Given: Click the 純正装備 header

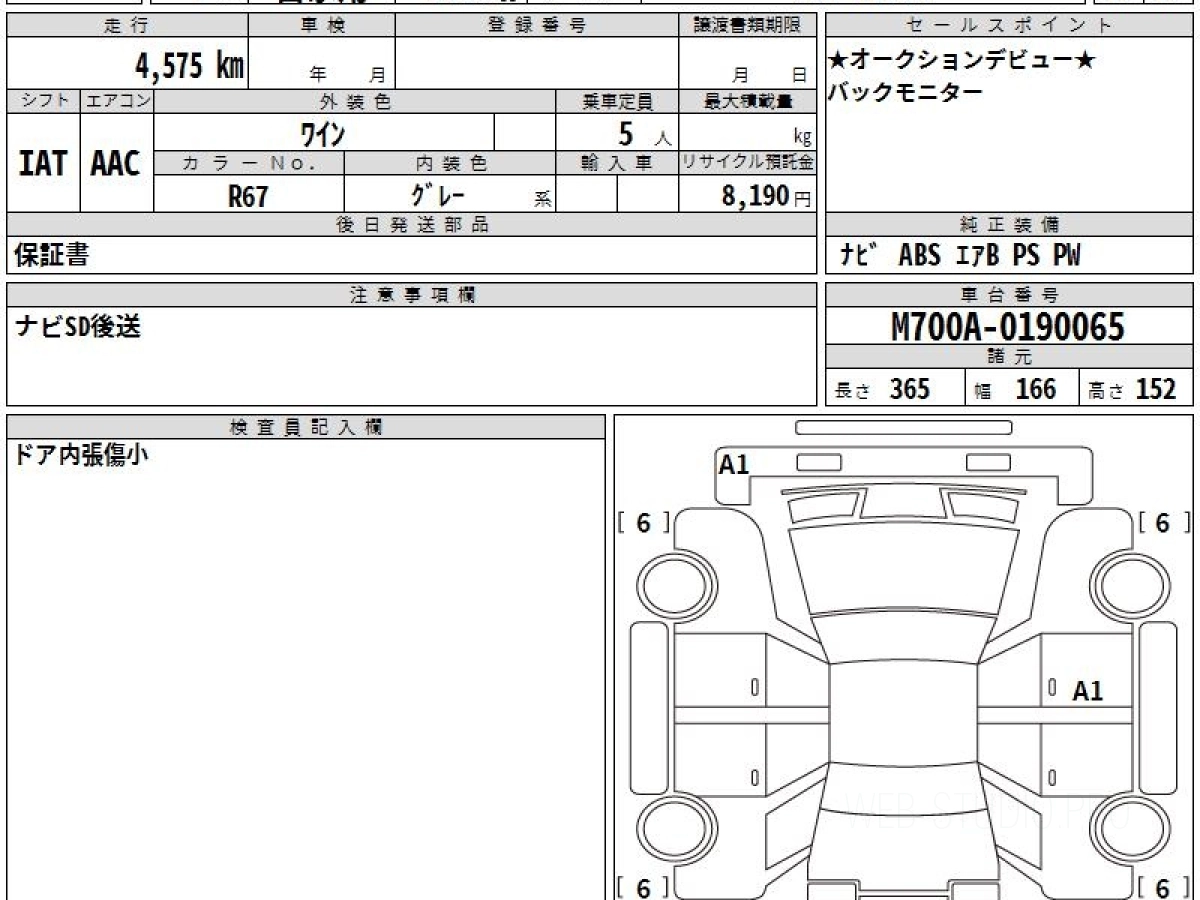Looking at the screenshot, I should (1010, 225).
